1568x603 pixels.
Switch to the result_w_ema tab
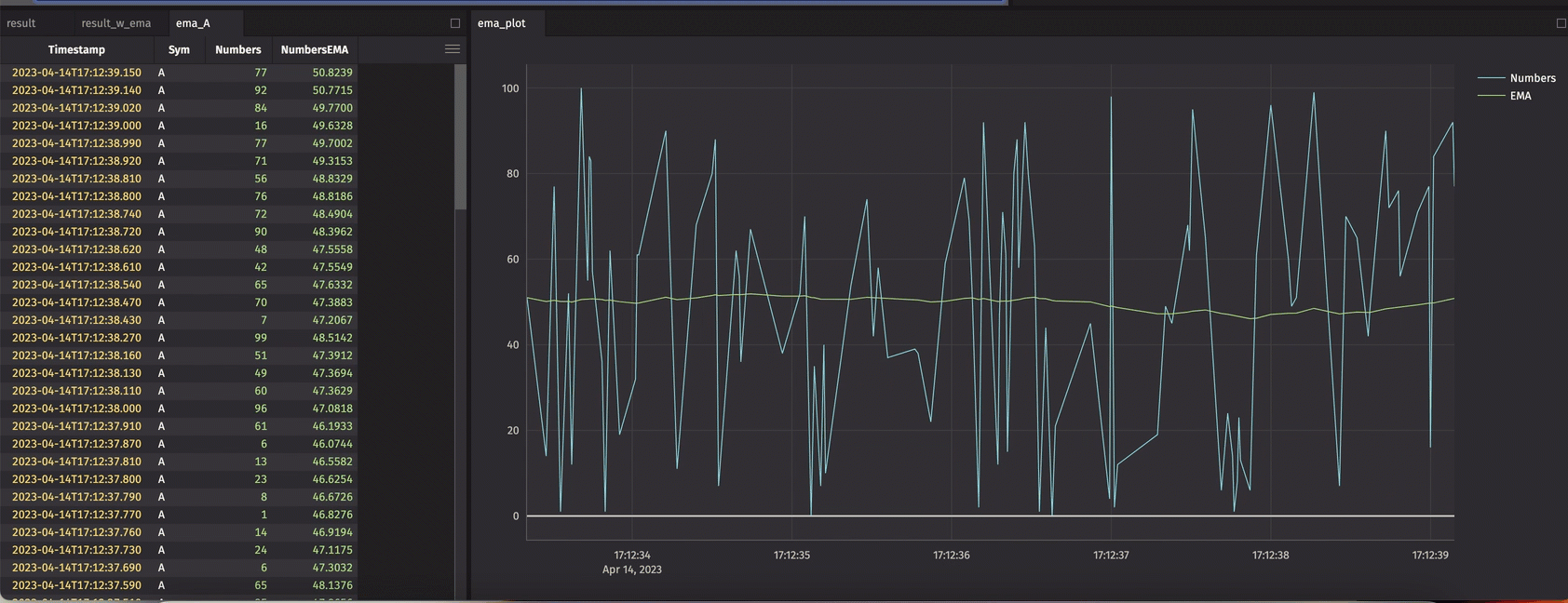point(116,23)
